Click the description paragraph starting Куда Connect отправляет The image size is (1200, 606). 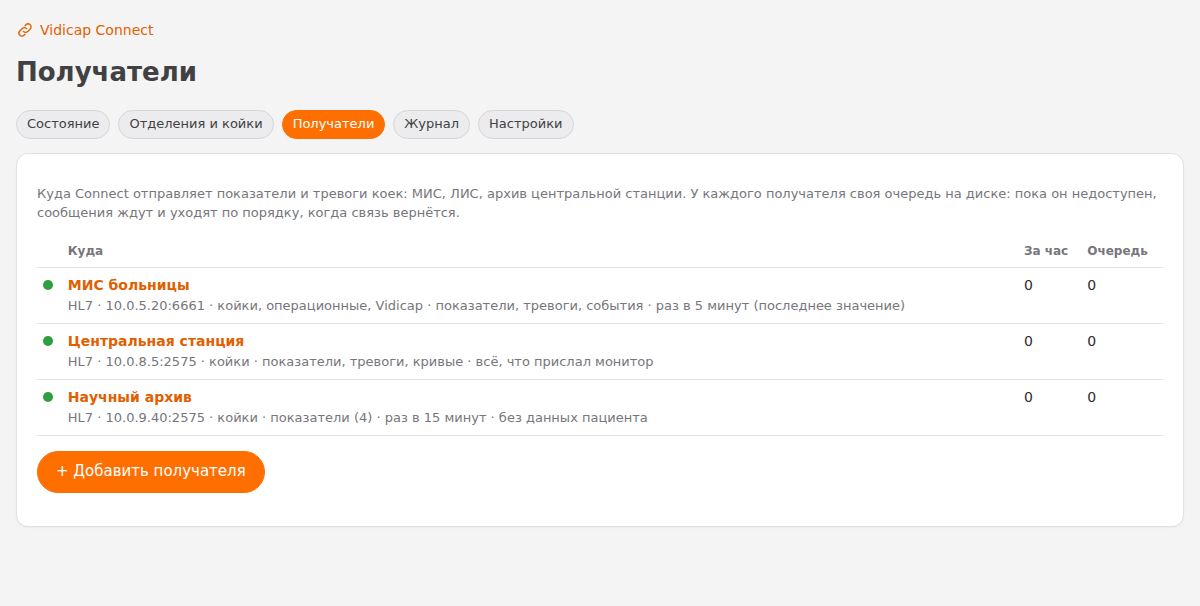tap(598, 203)
